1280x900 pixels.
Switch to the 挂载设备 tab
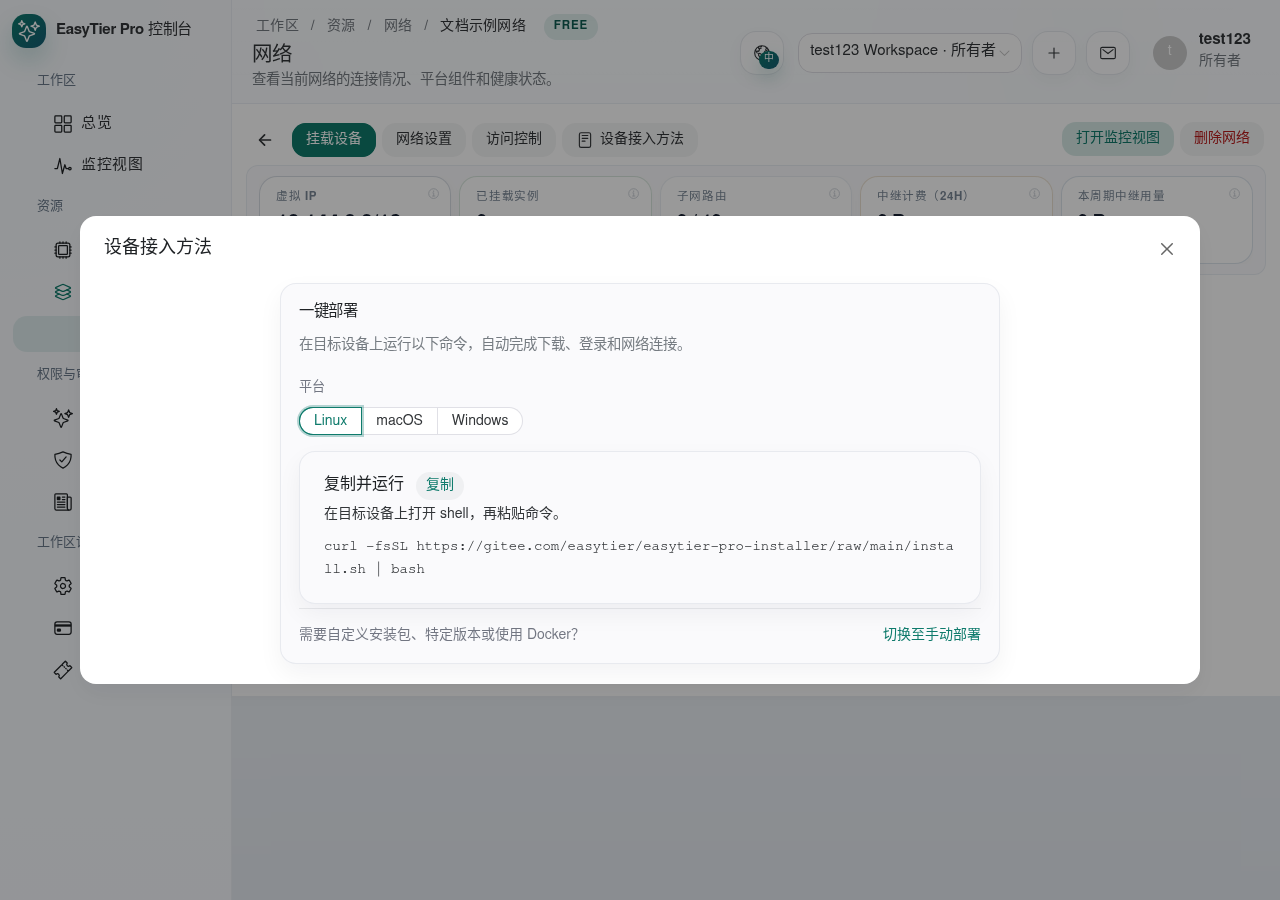point(334,140)
